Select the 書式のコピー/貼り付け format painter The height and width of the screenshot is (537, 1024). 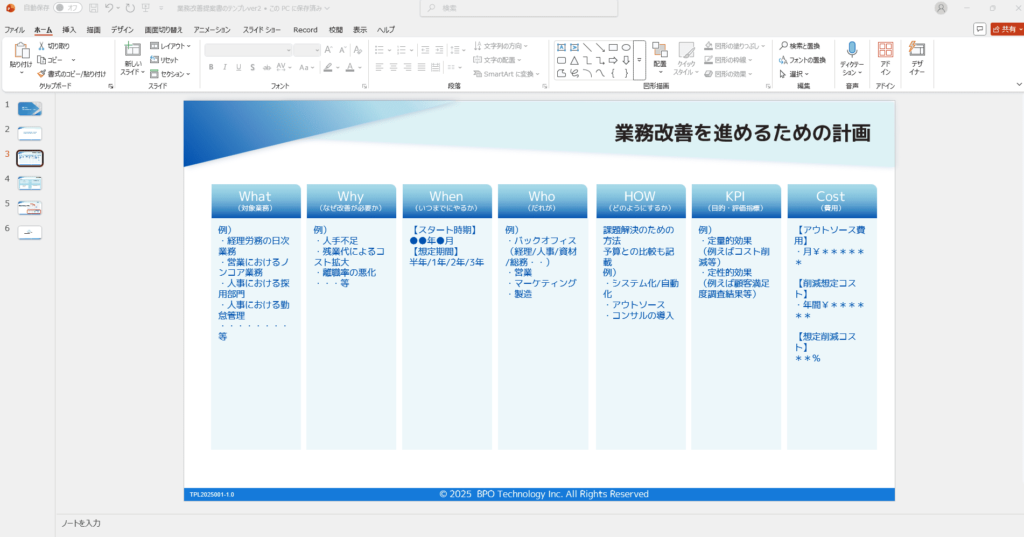(71, 74)
